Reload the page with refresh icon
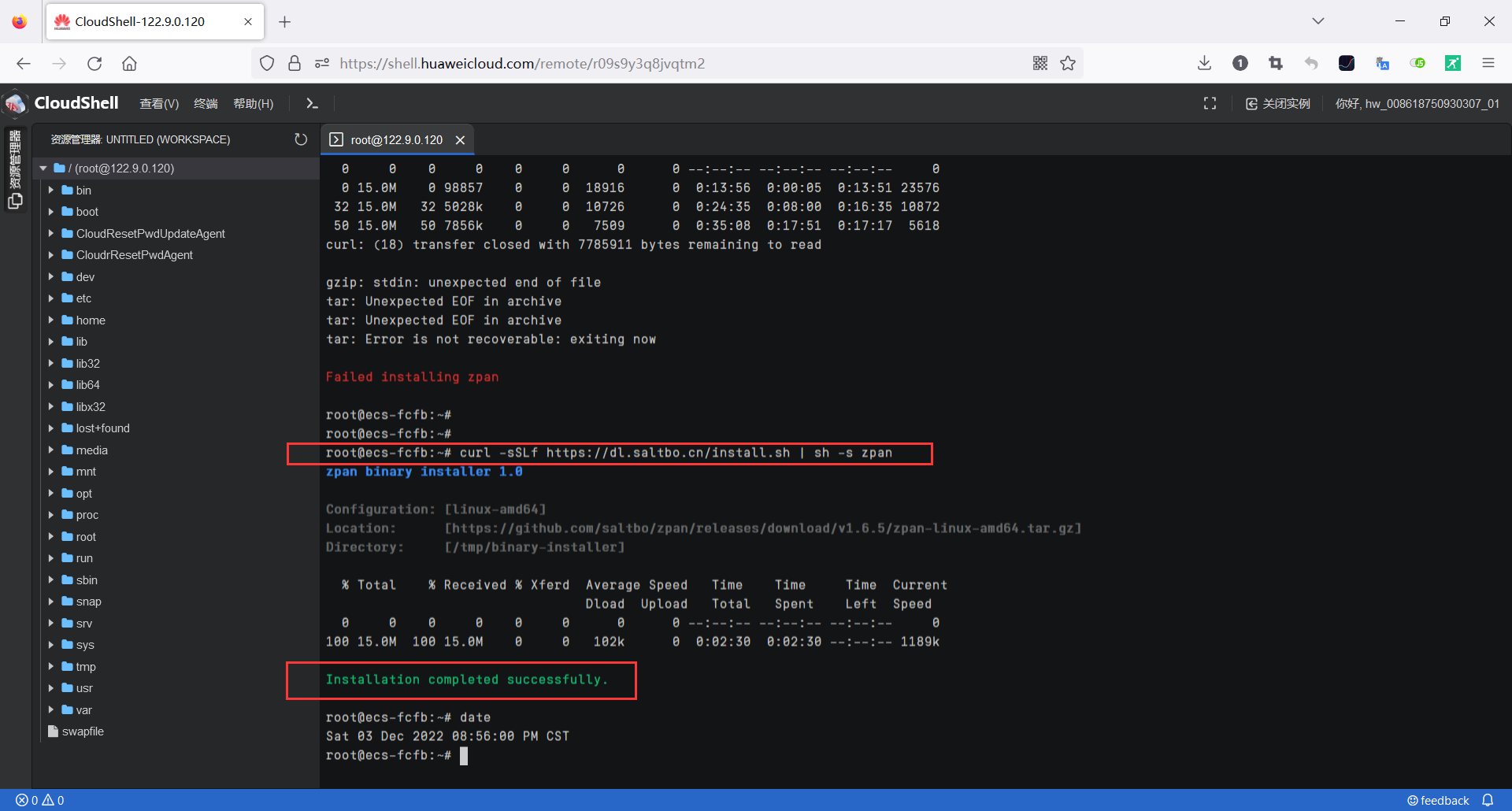The width and height of the screenshot is (1512, 811). coord(94,64)
